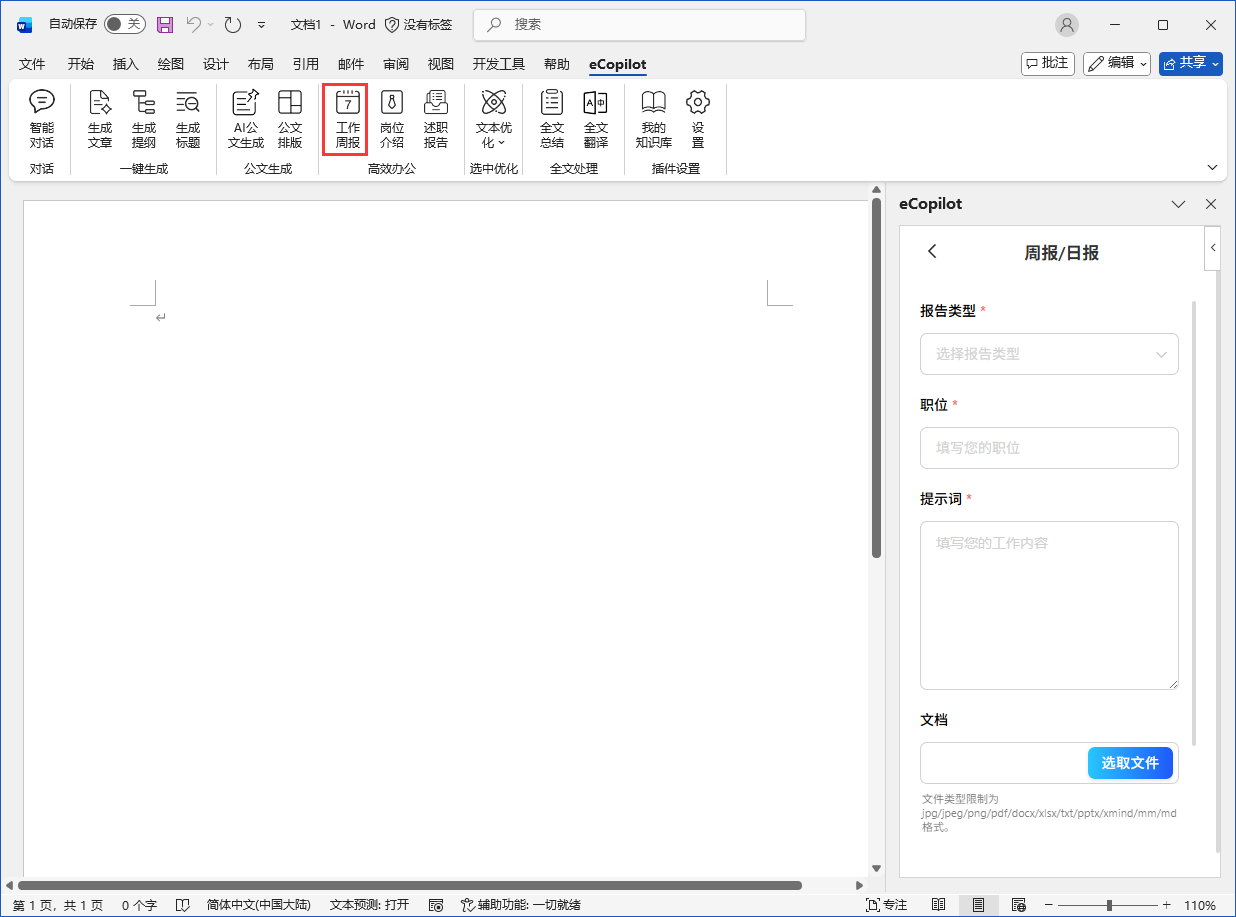This screenshot has width=1236, height=917.
Task: Enable 专注 focus mode
Action: click(x=887, y=905)
